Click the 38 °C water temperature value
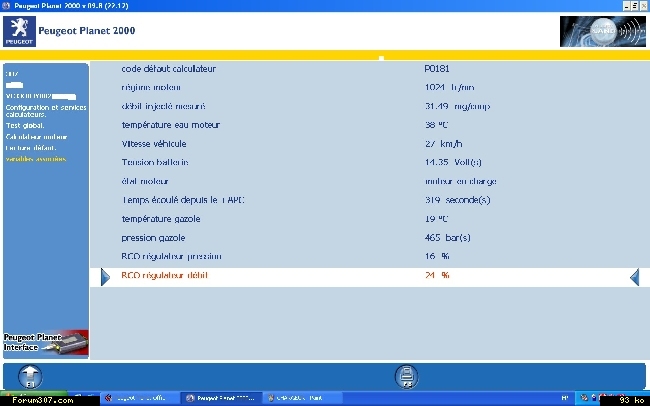Viewport: 650px width, 406px height. pos(437,125)
